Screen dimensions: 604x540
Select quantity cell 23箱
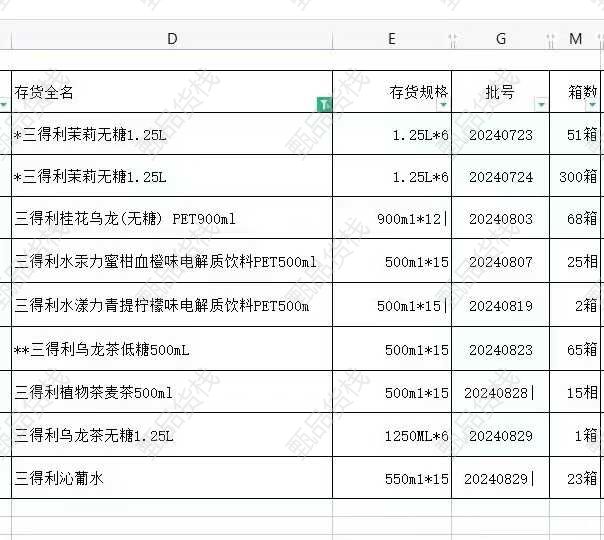coord(575,478)
